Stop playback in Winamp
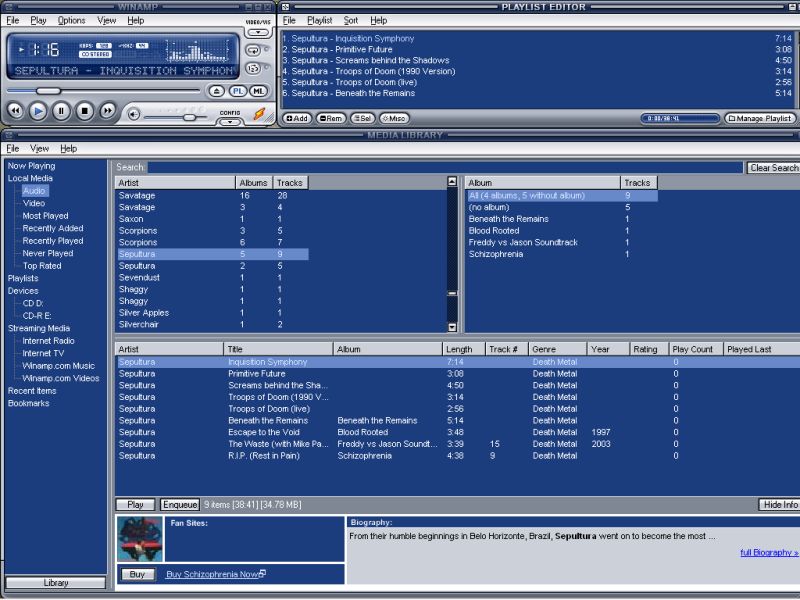 pyautogui.click(x=84, y=111)
